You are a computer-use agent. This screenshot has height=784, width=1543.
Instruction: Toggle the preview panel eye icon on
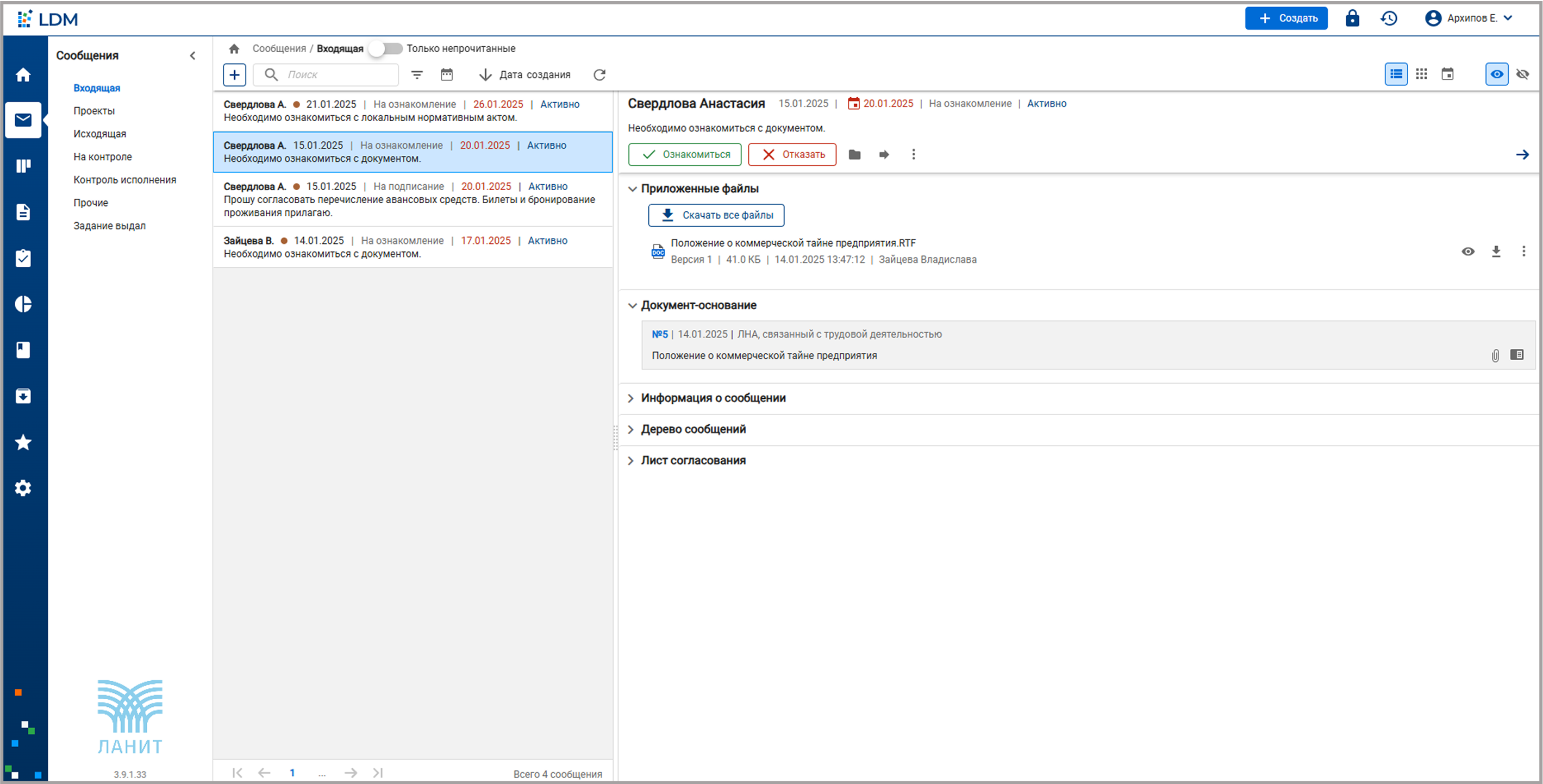(1497, 74)
